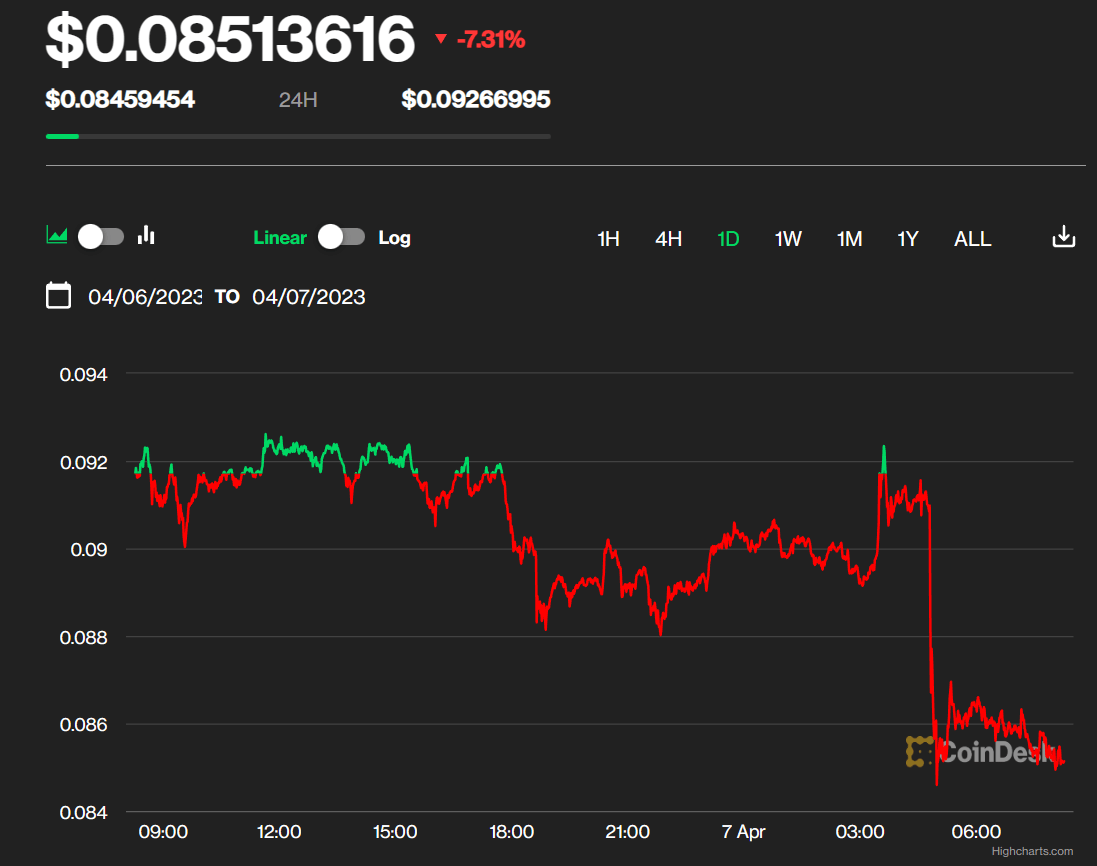Switch to the 1H time range
1097x866 pixels.
(608, 239)
